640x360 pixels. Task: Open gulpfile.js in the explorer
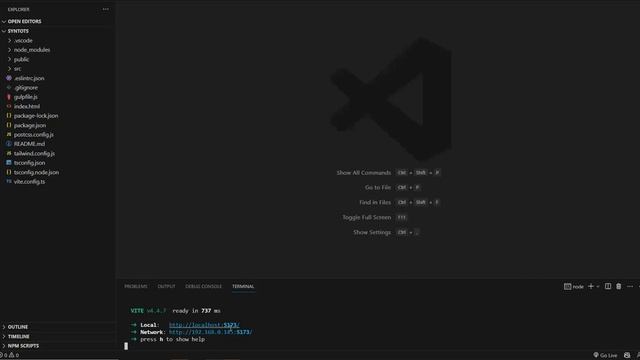[26, 97]
